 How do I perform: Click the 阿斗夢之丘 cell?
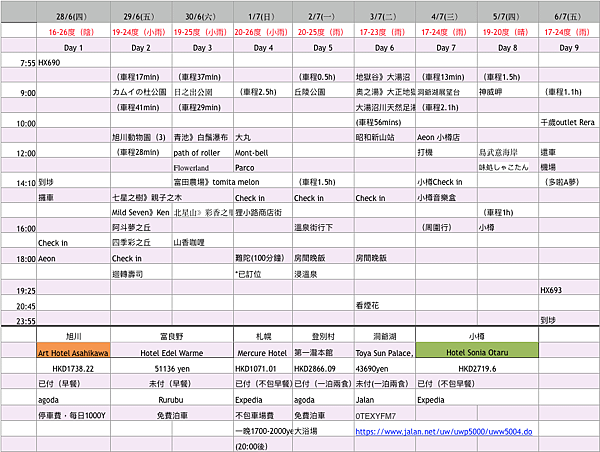(x=141, y=227)
